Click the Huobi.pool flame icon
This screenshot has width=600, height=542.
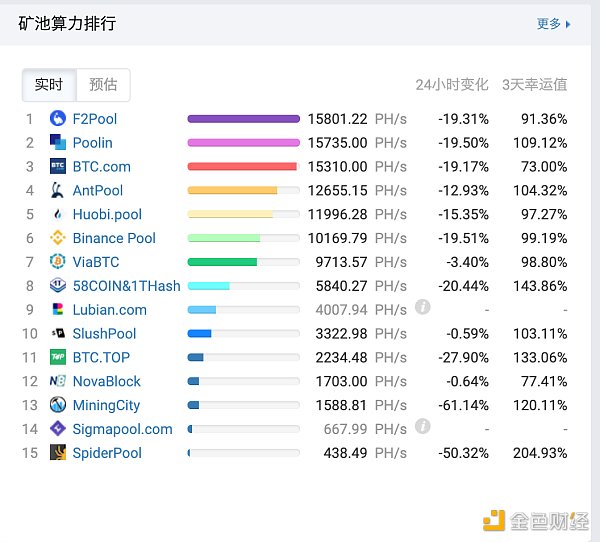click(58, 214)
